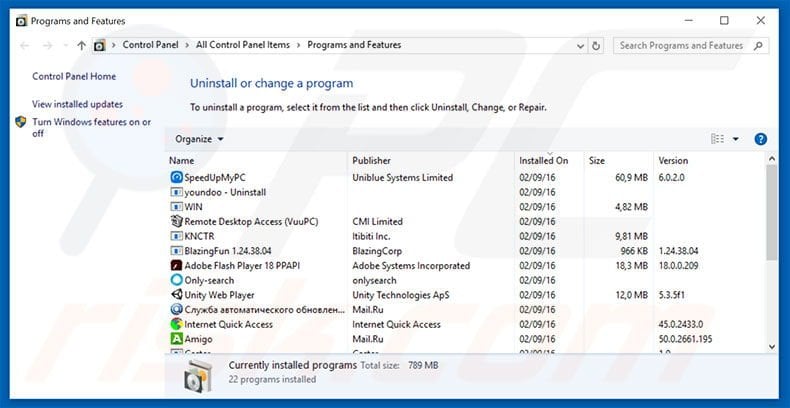Open the recent locations dropdown arrow
790x408 pixels.
click(x=65, y=46)
